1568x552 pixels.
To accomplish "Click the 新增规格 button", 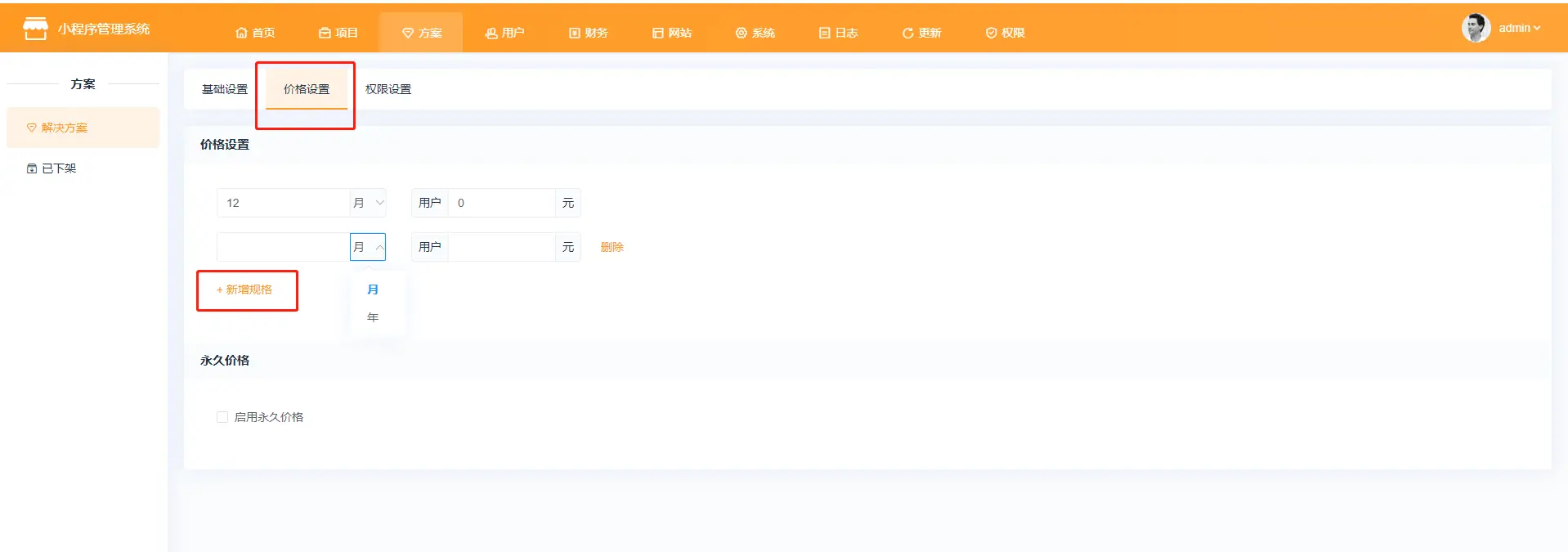I will tap(244, 289).
